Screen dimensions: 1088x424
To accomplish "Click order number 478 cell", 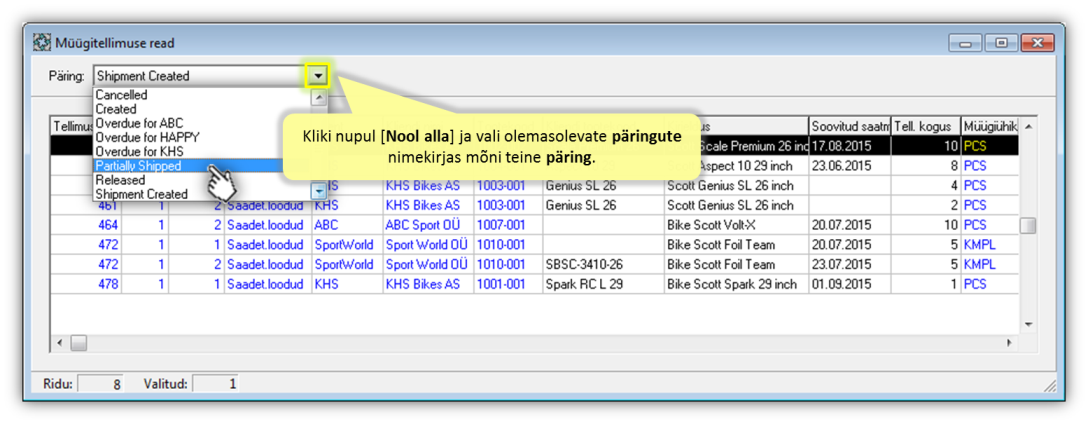I will click(x=87, y=284).
